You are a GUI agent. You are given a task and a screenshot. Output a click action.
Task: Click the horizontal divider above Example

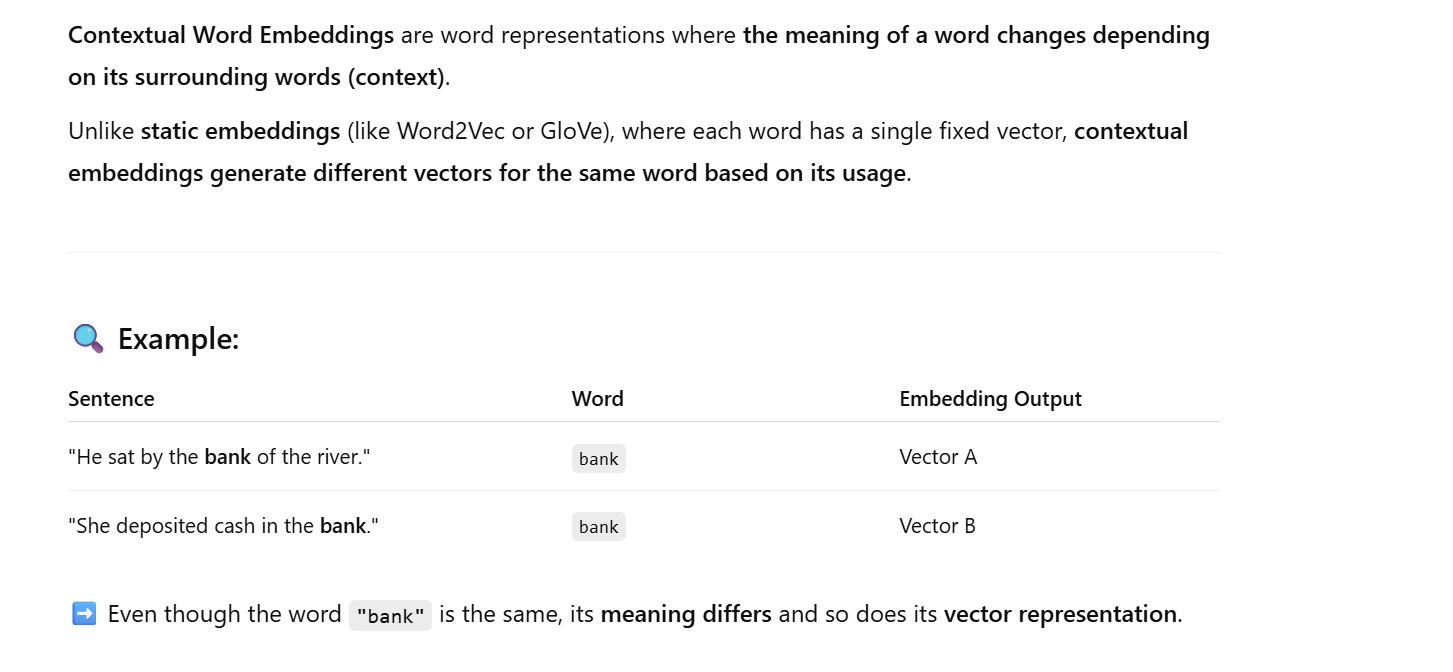(x=644, y=253)
